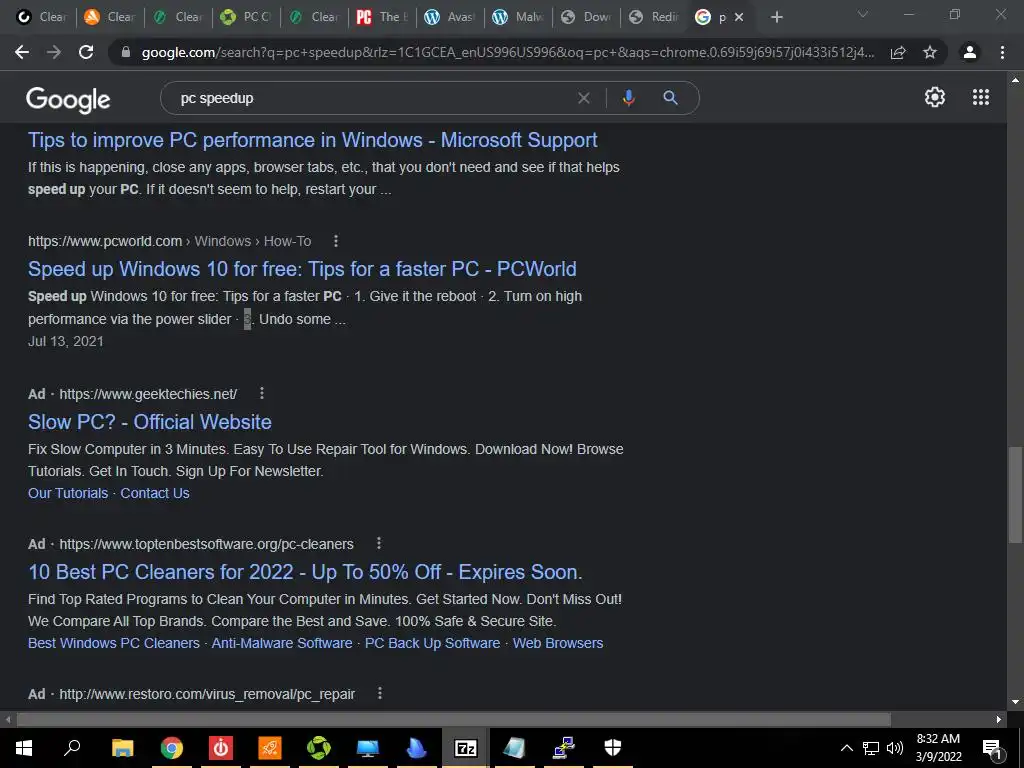Viewport: 1024px width, 768px height.
Task: Switch to the 'Malw' tab
Action: [519, 17]
